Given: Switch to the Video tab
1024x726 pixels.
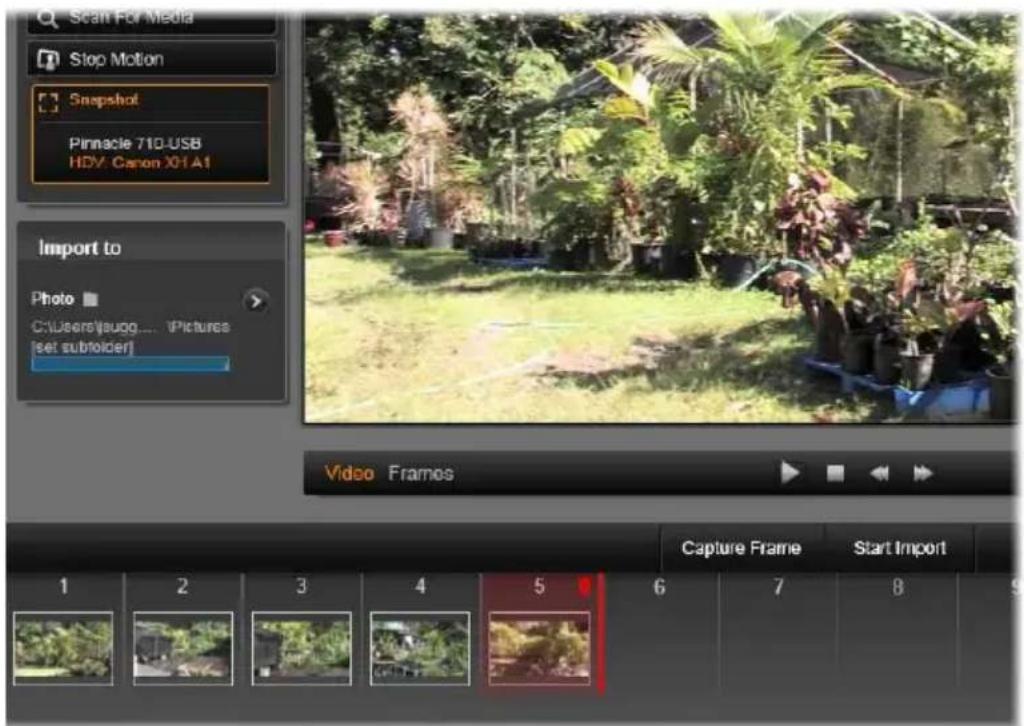Looking at the screenshot, I should (x=349, y=473).
